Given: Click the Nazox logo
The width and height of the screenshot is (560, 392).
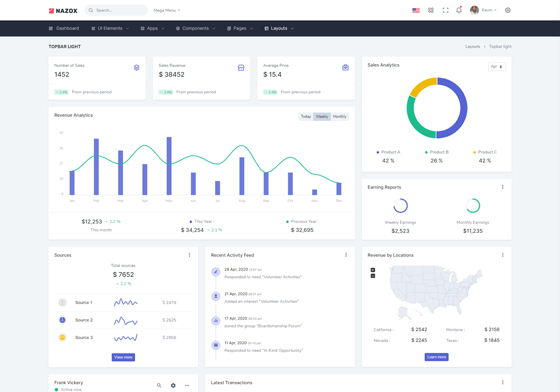Looking at the screenshot, I should click(x=63, y=11).
